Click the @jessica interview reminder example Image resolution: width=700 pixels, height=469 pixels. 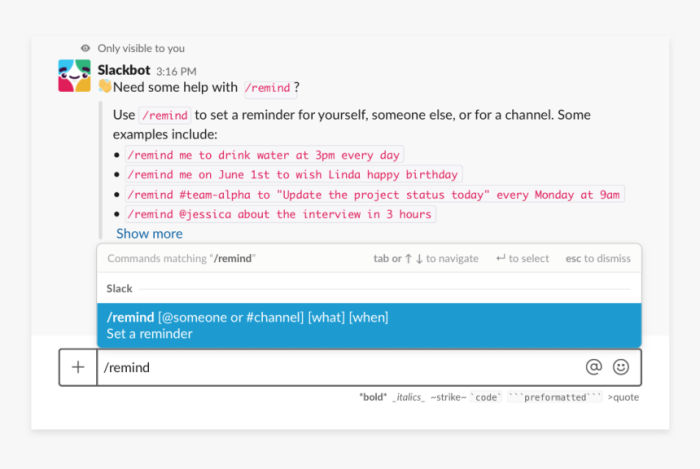tap(280, 214)
